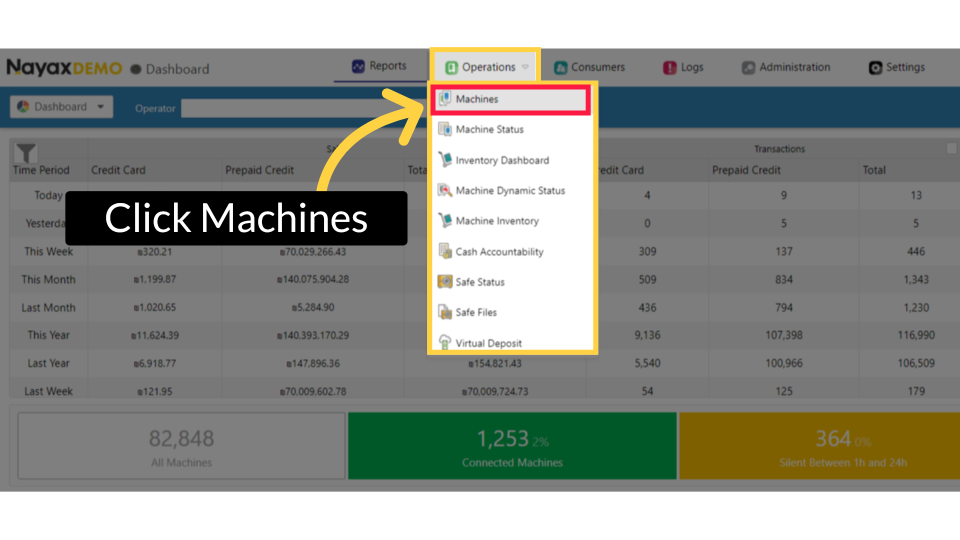Click the Machine Status icon

click(445, 129)
